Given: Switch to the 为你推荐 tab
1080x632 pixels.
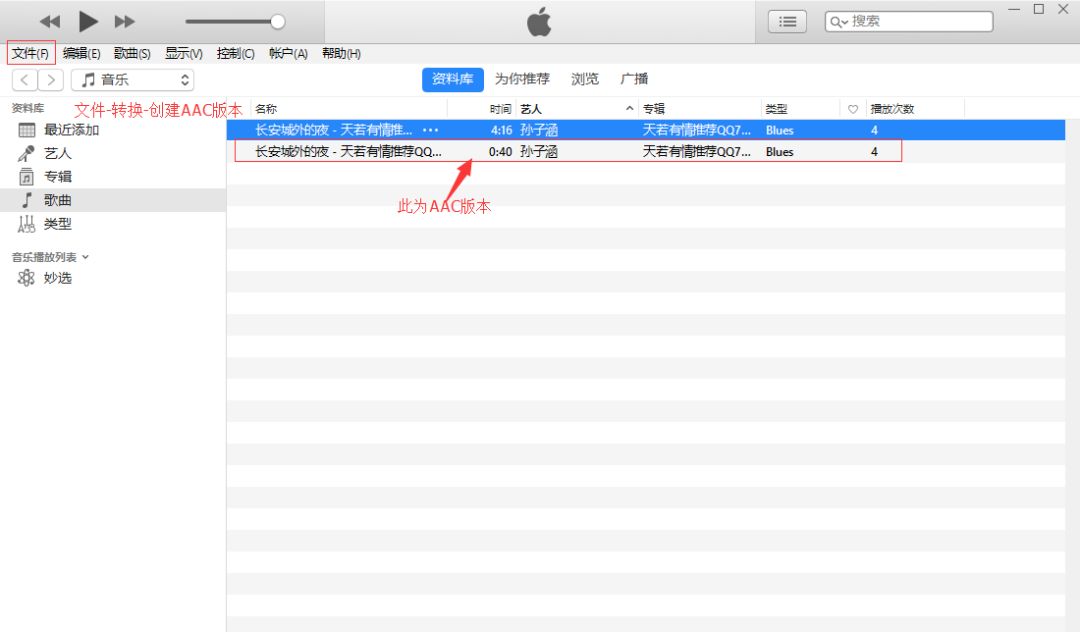Looking at the screenshot, I should tap(523, 79).
